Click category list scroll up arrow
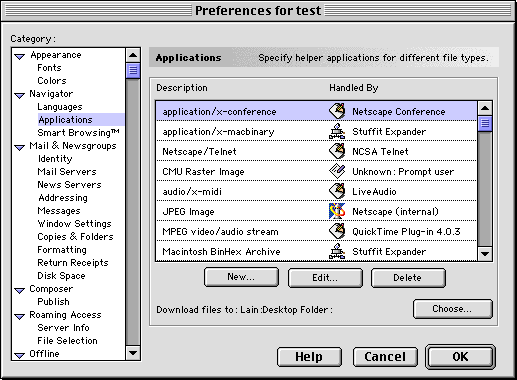Screen dimensions: 517x380 [x=133, y=55]
